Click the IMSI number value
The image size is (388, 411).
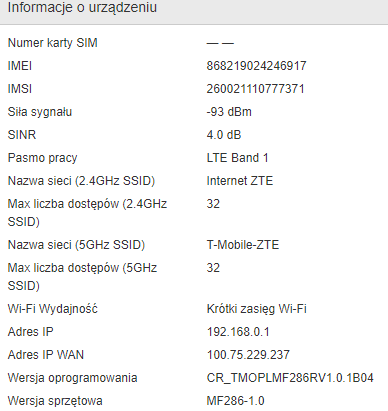(x=255, y=89)
